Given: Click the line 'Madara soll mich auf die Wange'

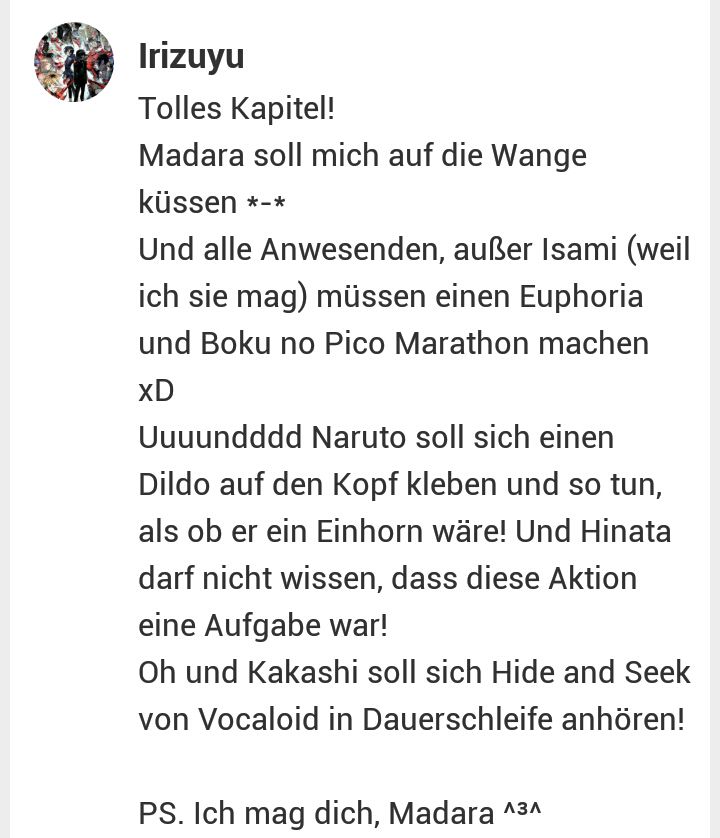Looking at the screenshot, I should [362, 156].
